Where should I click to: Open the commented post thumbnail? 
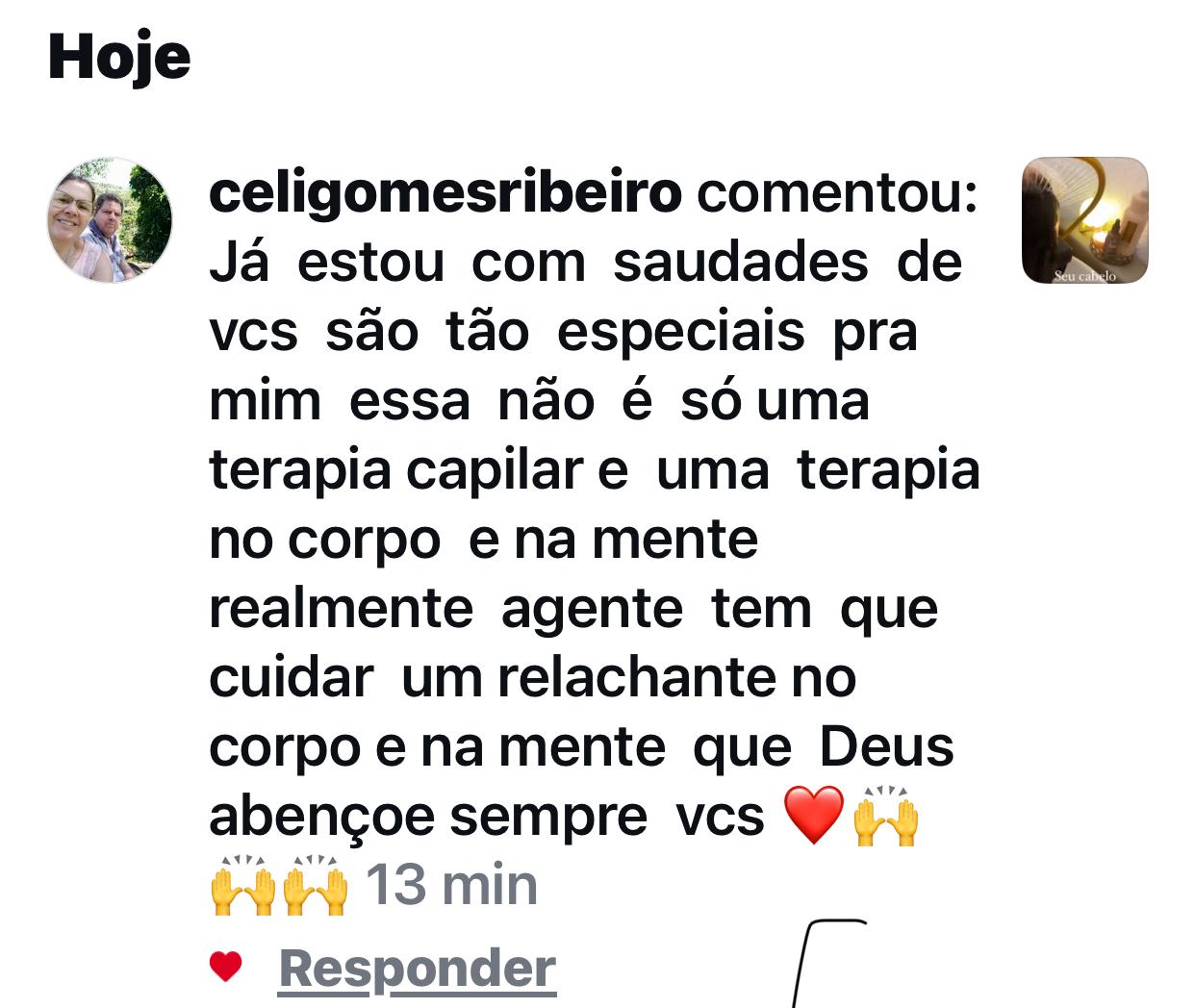tap(1084, 220)
